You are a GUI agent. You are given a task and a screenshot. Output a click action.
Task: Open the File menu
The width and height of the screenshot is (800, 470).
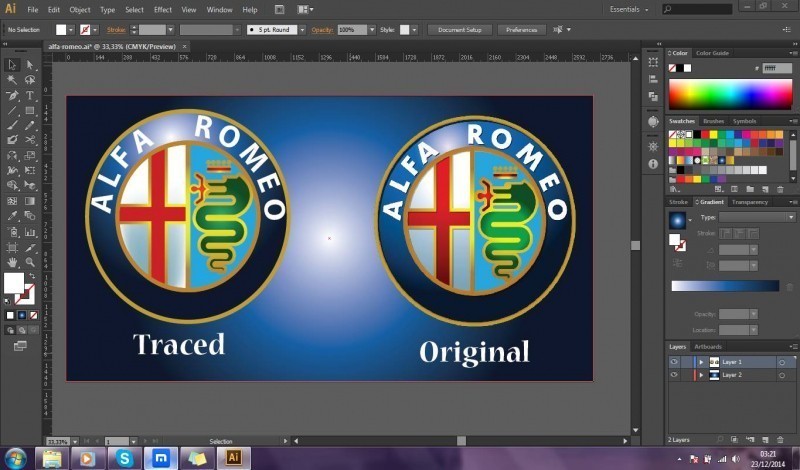33,10
